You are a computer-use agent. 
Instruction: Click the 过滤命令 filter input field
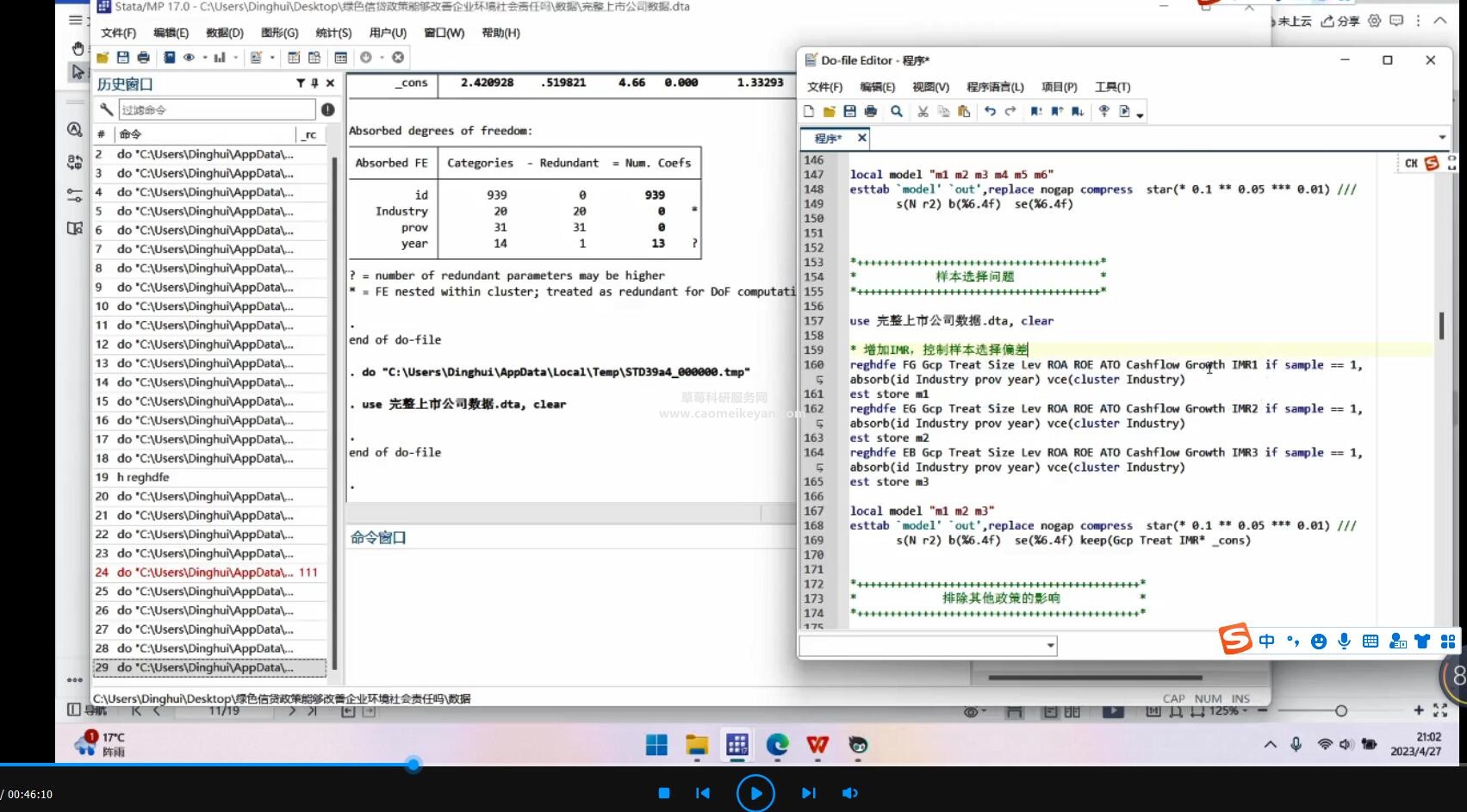click(216, 109)
